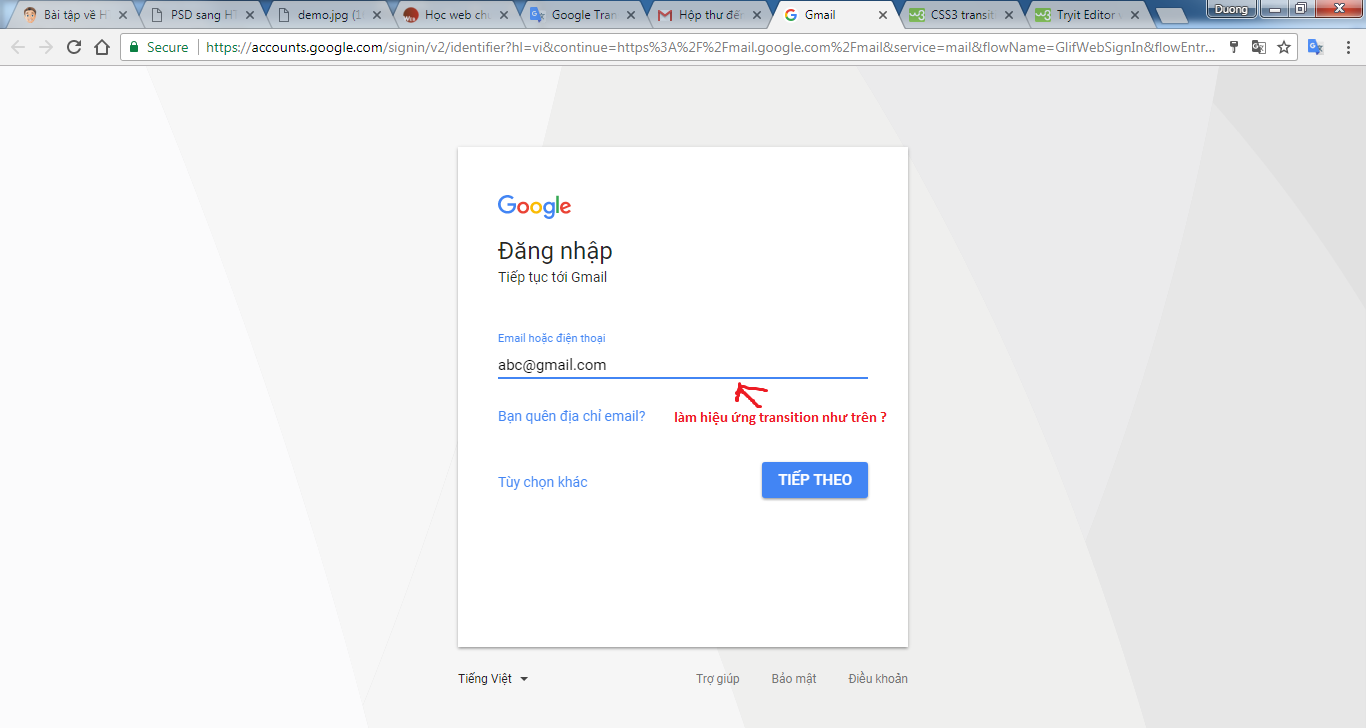Open the Duong profile button
Screen dimensions: 1366x728
point(1231,9)
